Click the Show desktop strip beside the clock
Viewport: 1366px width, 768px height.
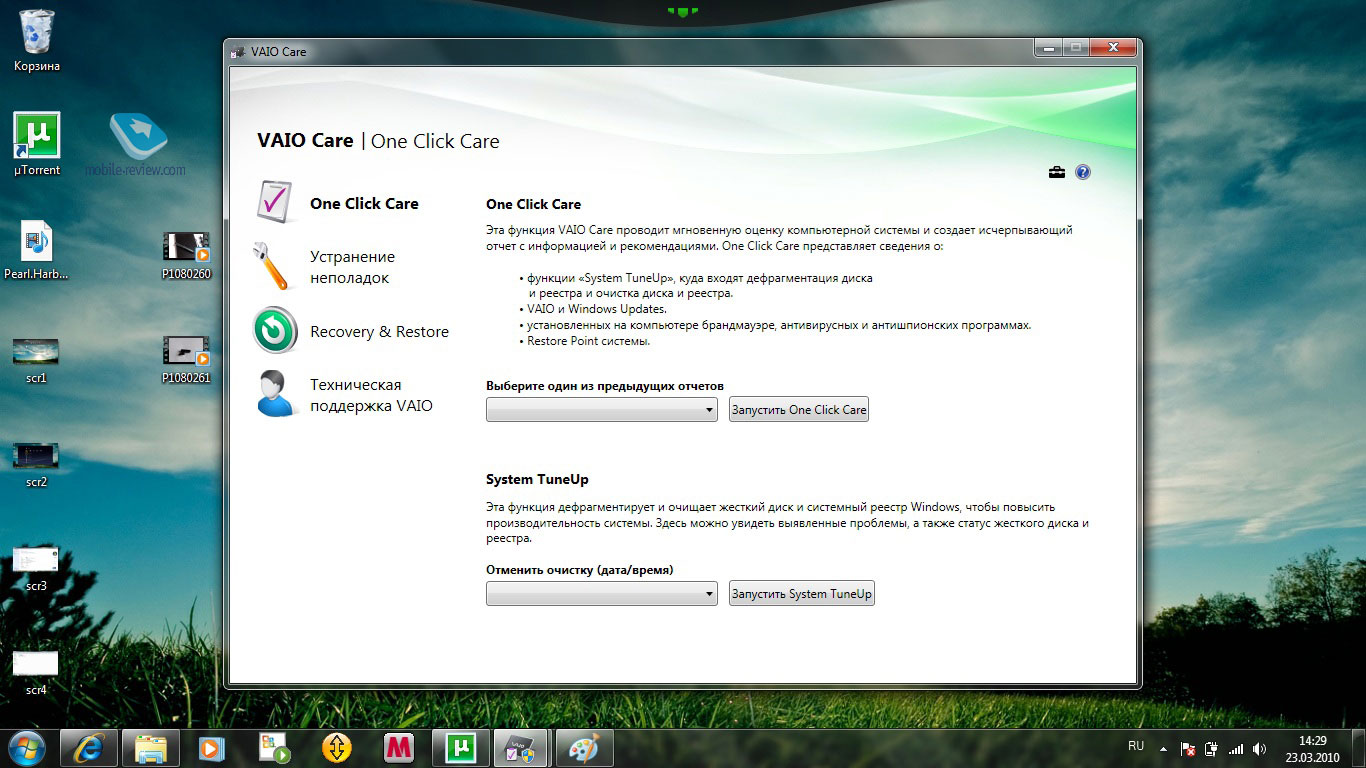click(x=1358, y=749)
